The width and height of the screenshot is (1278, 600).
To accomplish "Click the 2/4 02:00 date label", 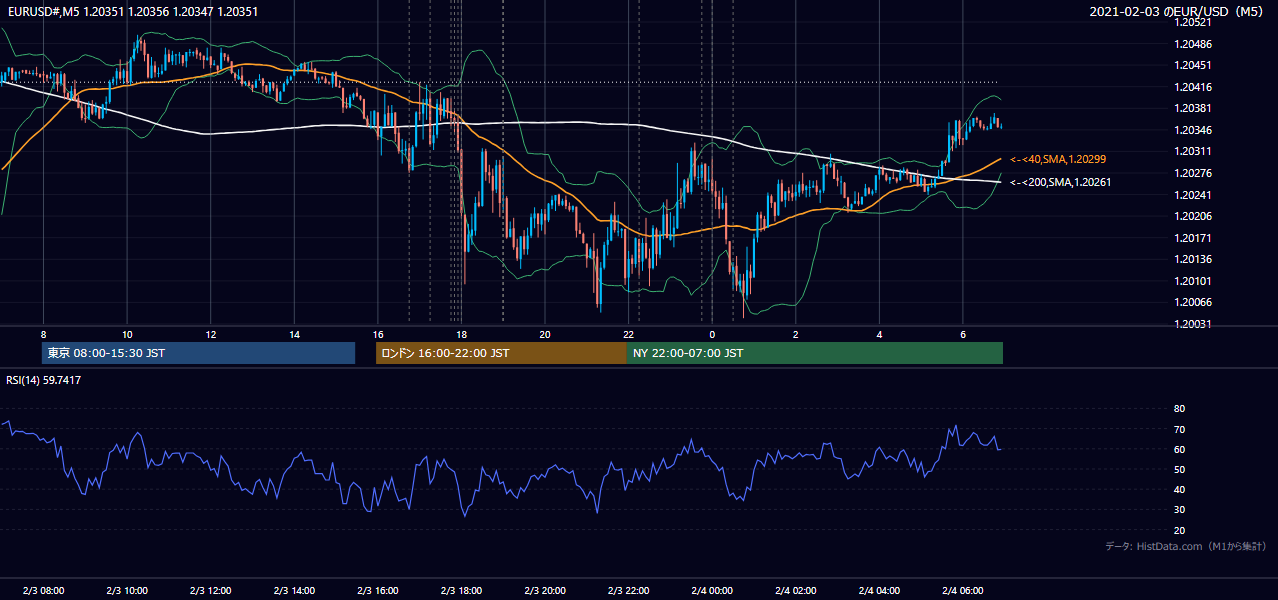I will coord(797,591).
